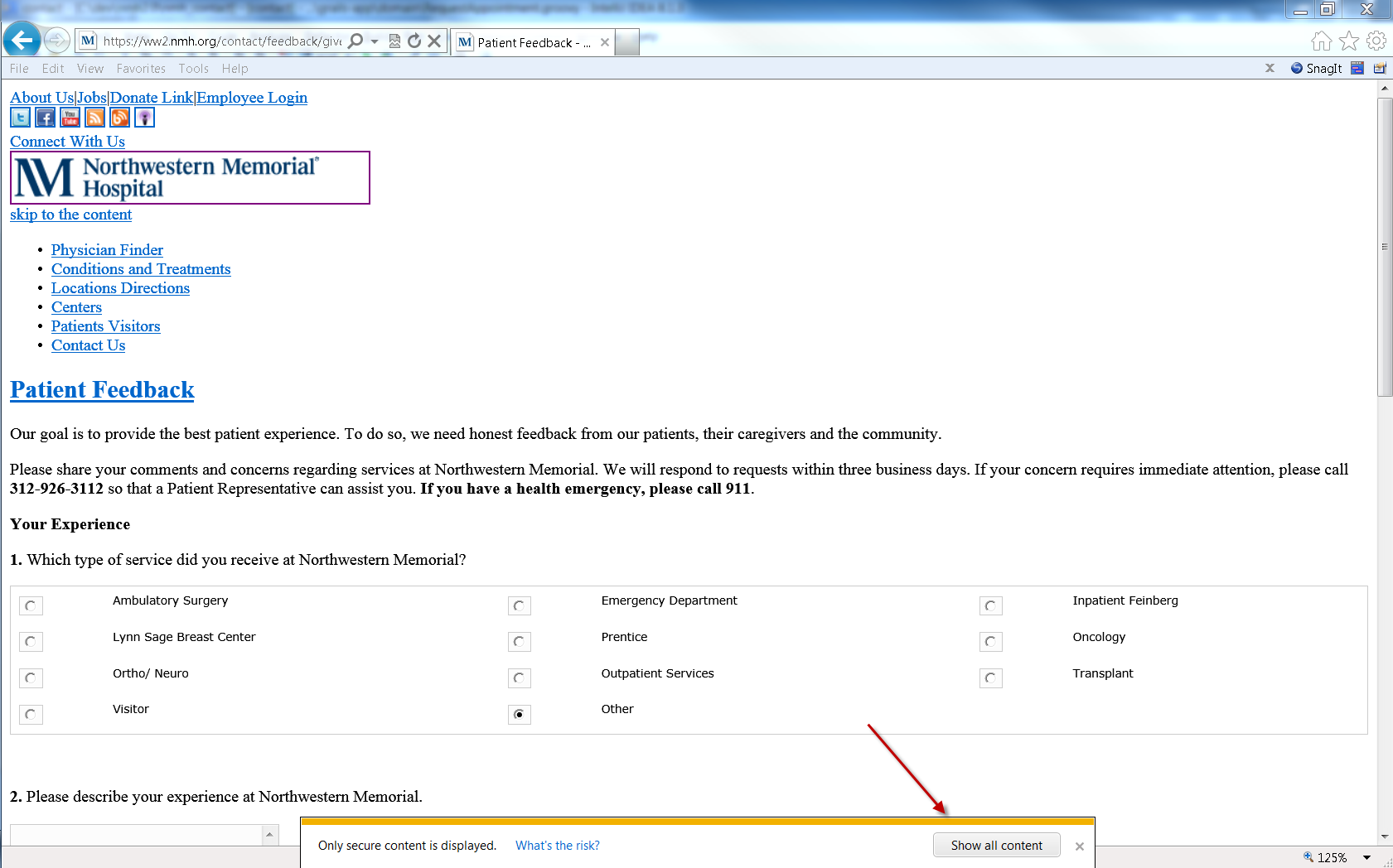1393x868 pixels.
Task: Open Conditions and Treatments
Action: [x=141, y=269]
